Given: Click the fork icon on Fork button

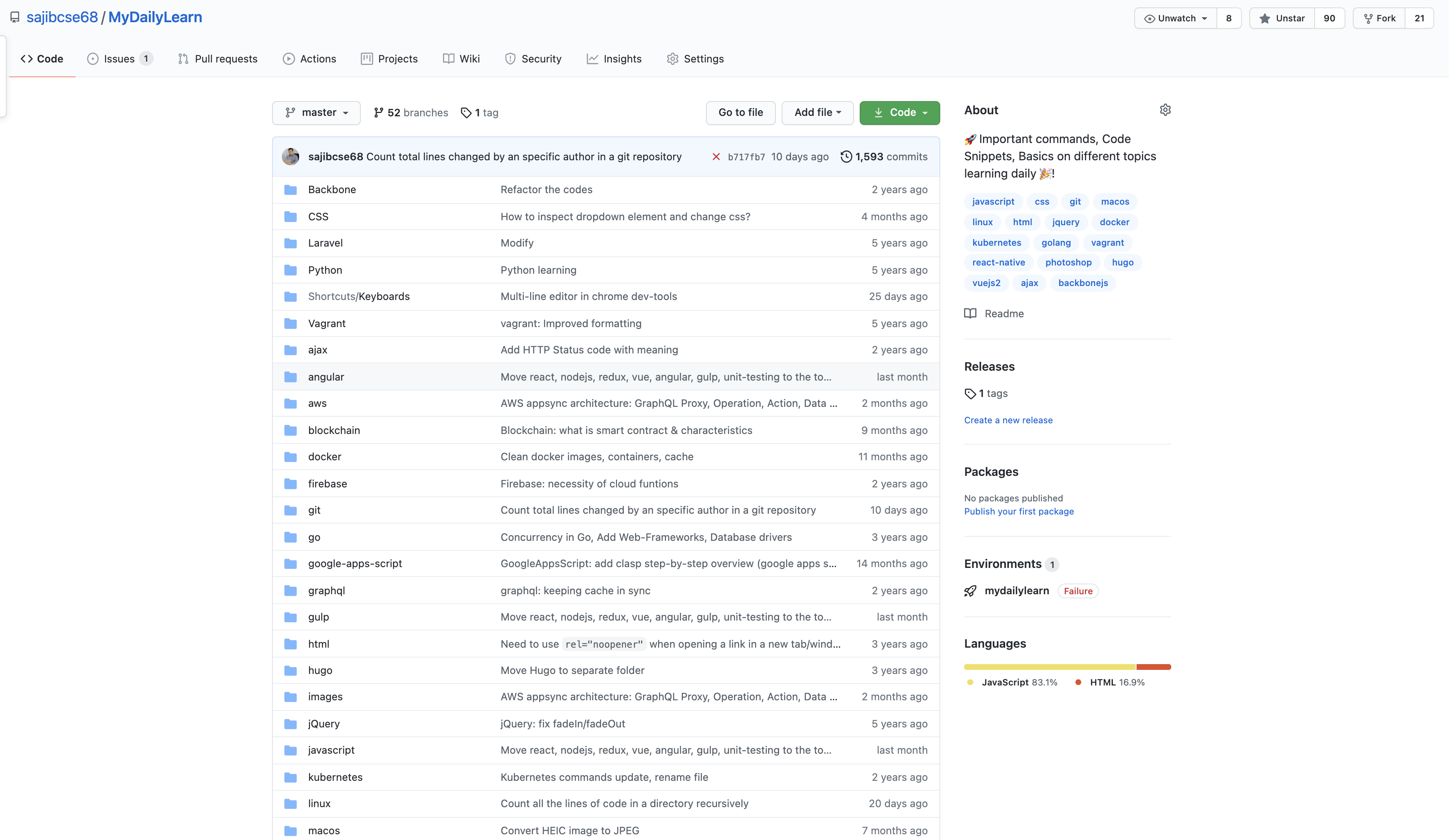Looking at the screenshot, I should point(1368,18).
